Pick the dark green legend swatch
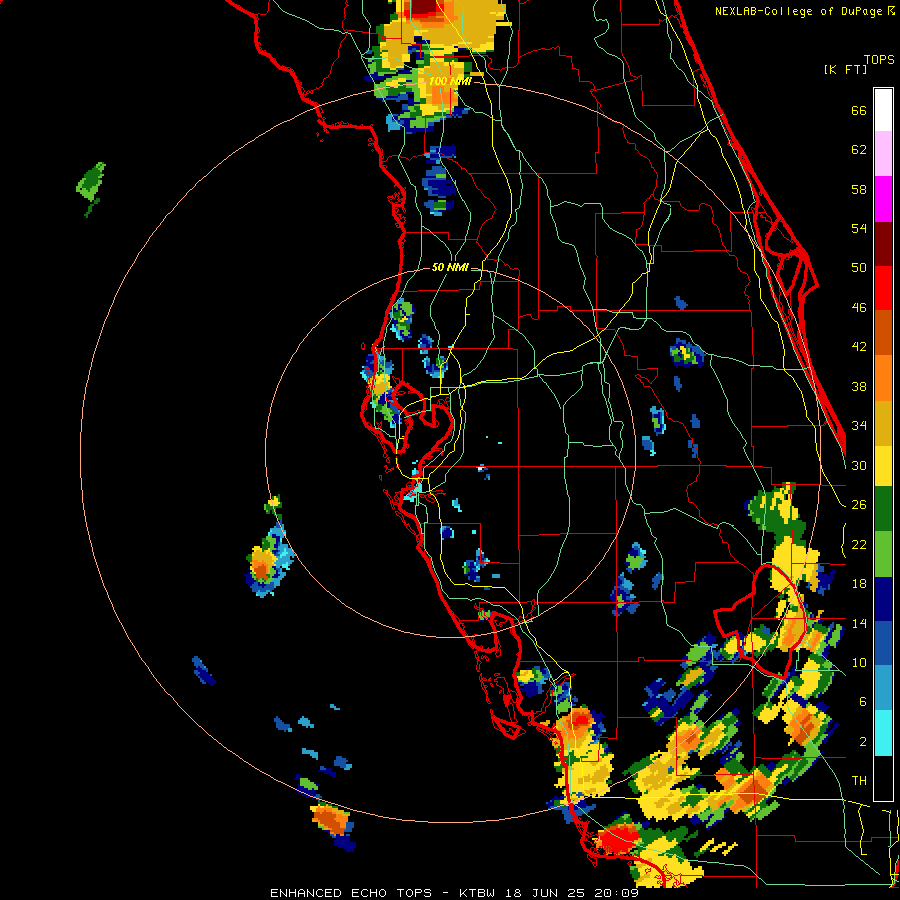Screen dimensions: 900x900 tap(883, 509)
